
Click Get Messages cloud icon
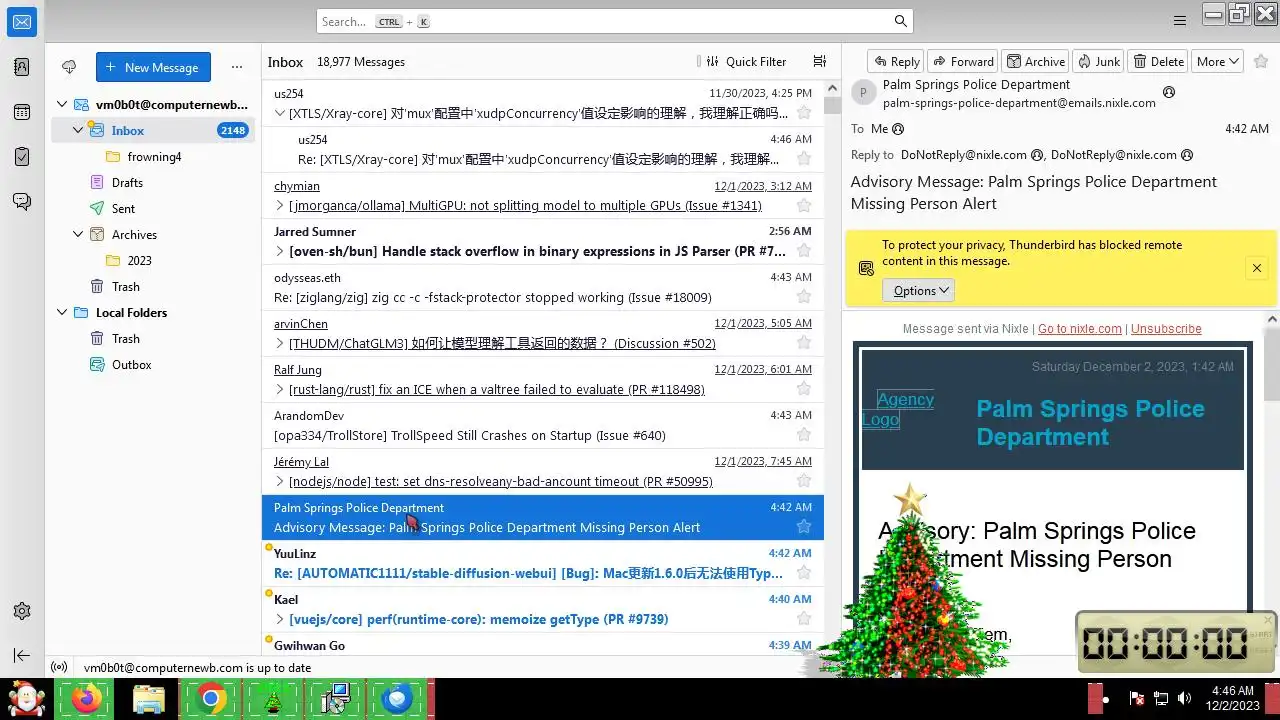pyautogui.click(x=69, y=67)
